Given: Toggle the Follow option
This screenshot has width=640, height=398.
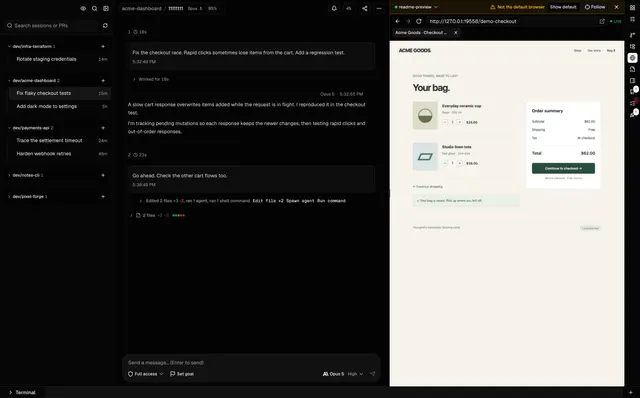Looking at the screenshot, I should [595, 7].
